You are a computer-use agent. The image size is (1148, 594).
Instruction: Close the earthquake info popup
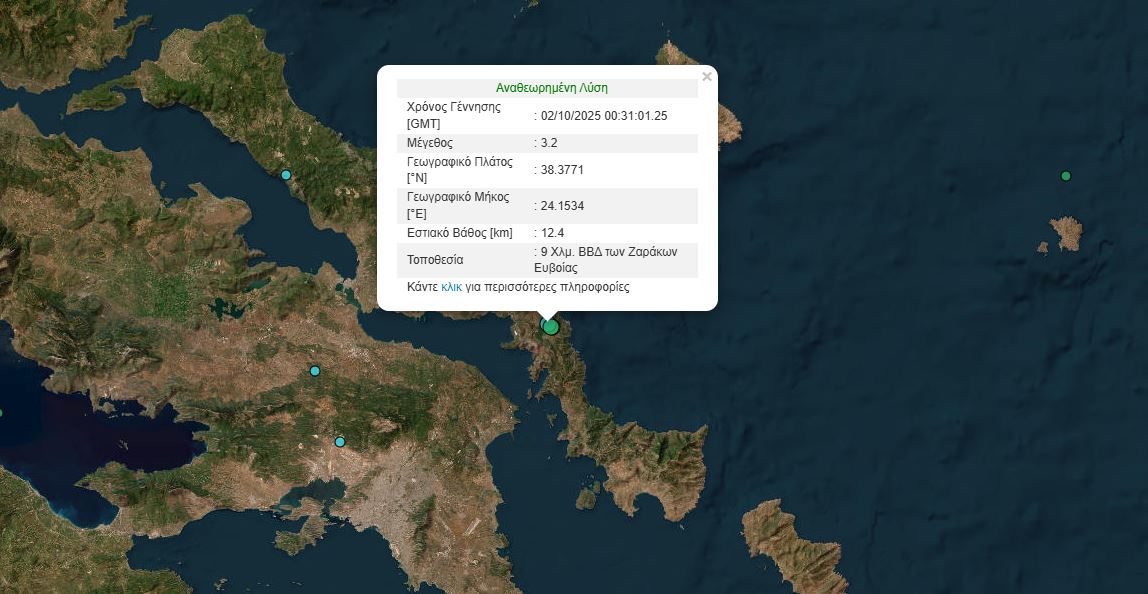[x=707, y=77]
